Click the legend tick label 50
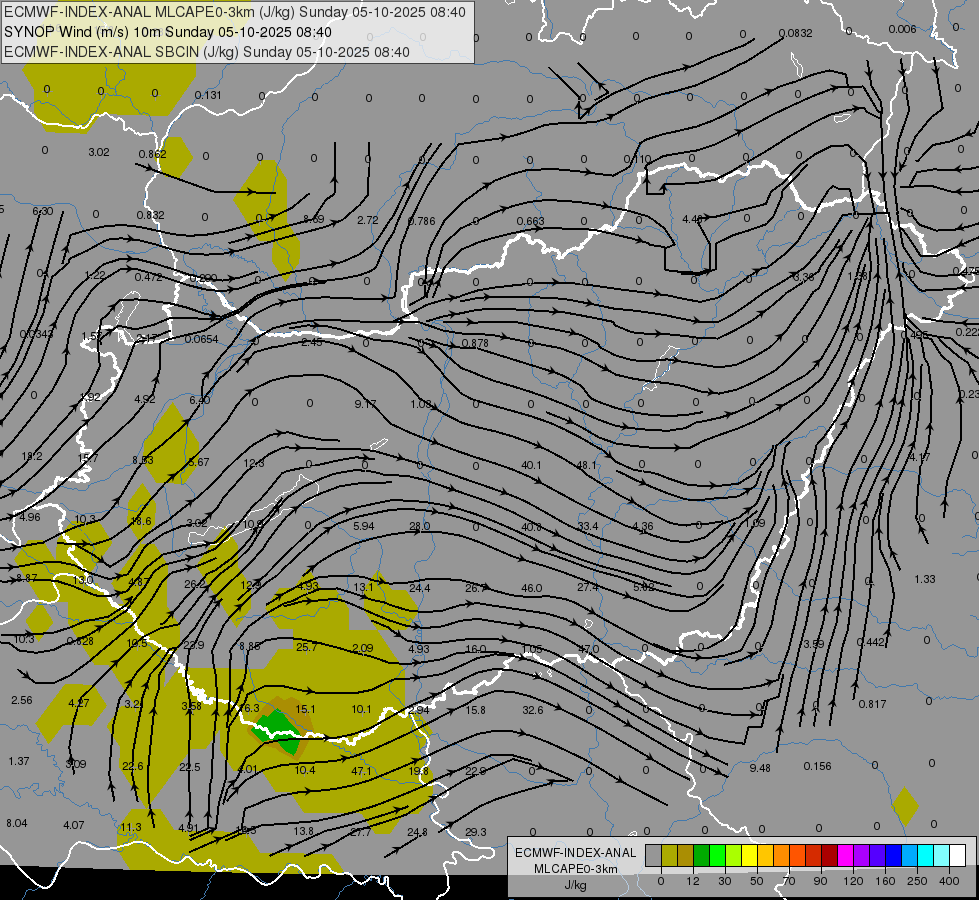Screen dimensions: 979x900 click(x=756, y=881)
